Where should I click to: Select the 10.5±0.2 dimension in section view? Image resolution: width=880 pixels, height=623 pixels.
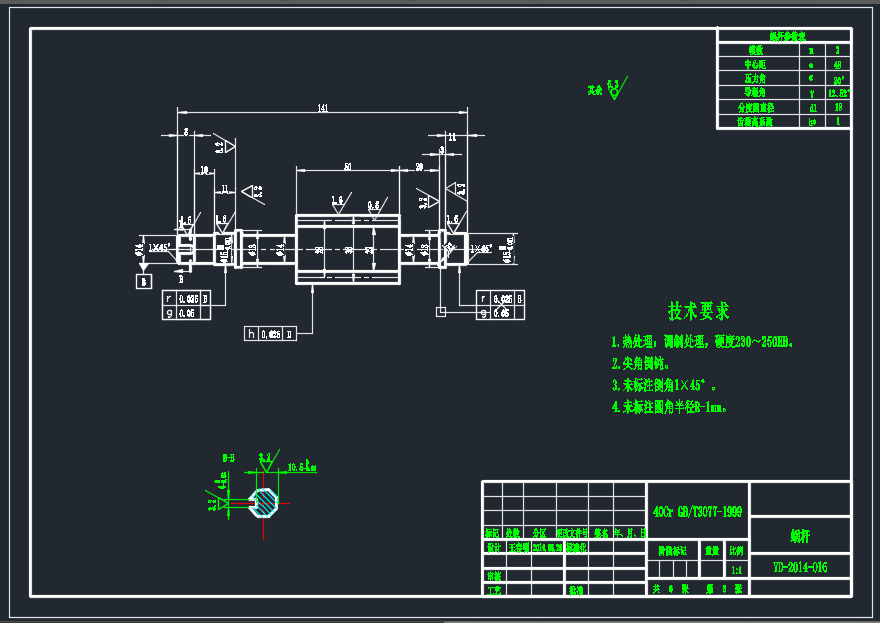(x=301, y=468)
